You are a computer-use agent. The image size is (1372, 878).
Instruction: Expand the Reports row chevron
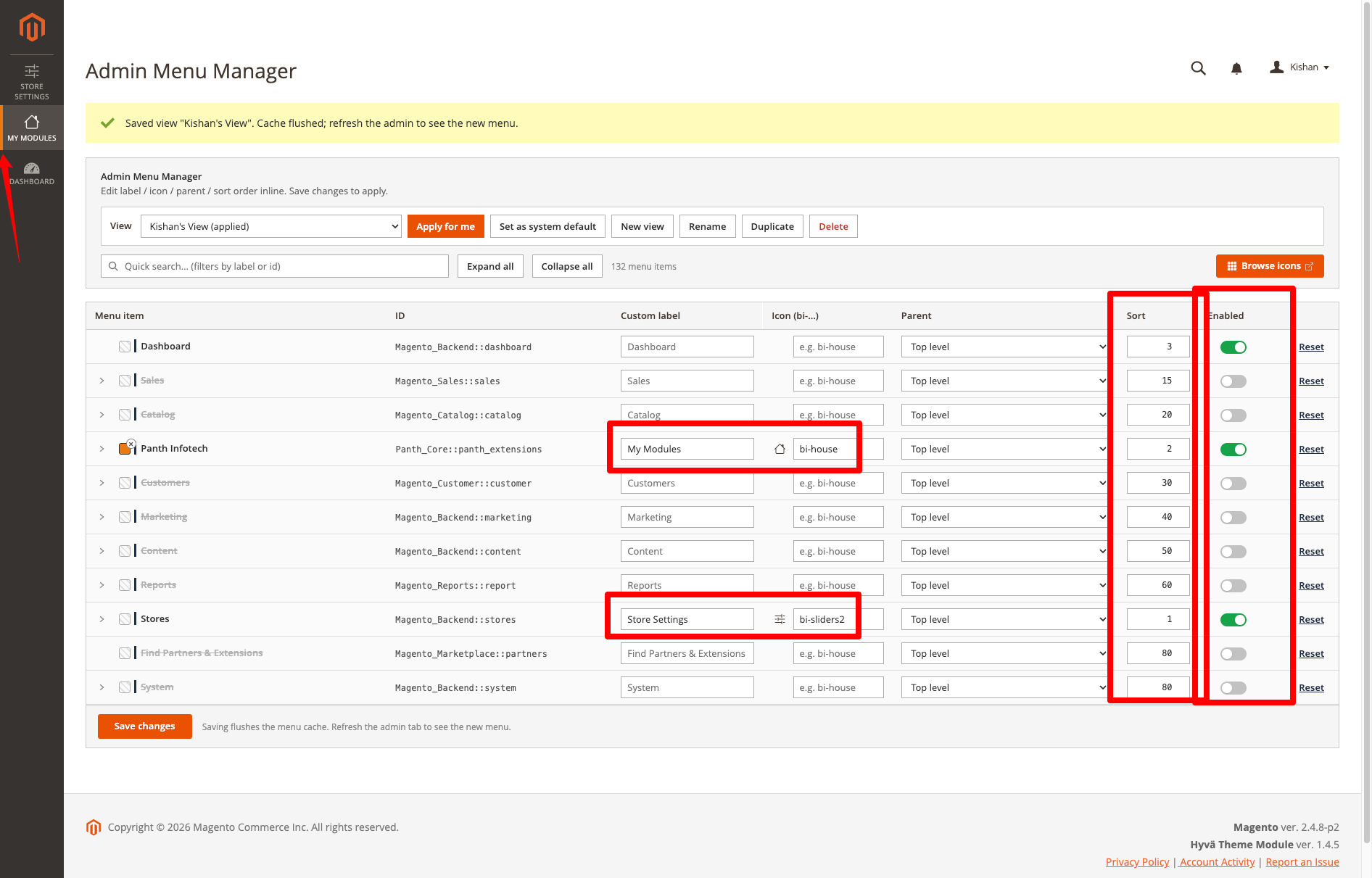tap(102, 585)
